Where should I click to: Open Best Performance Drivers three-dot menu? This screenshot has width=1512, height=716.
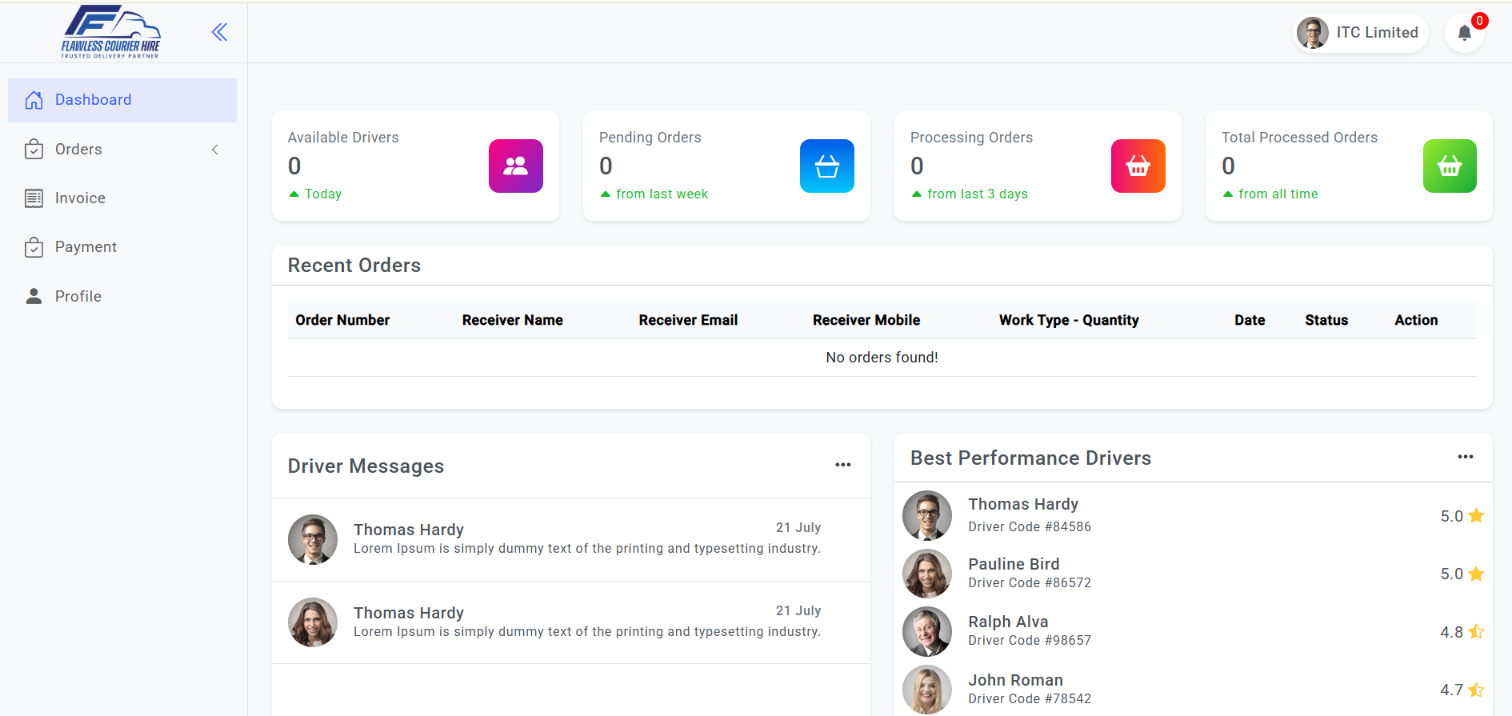point(1465,457)
